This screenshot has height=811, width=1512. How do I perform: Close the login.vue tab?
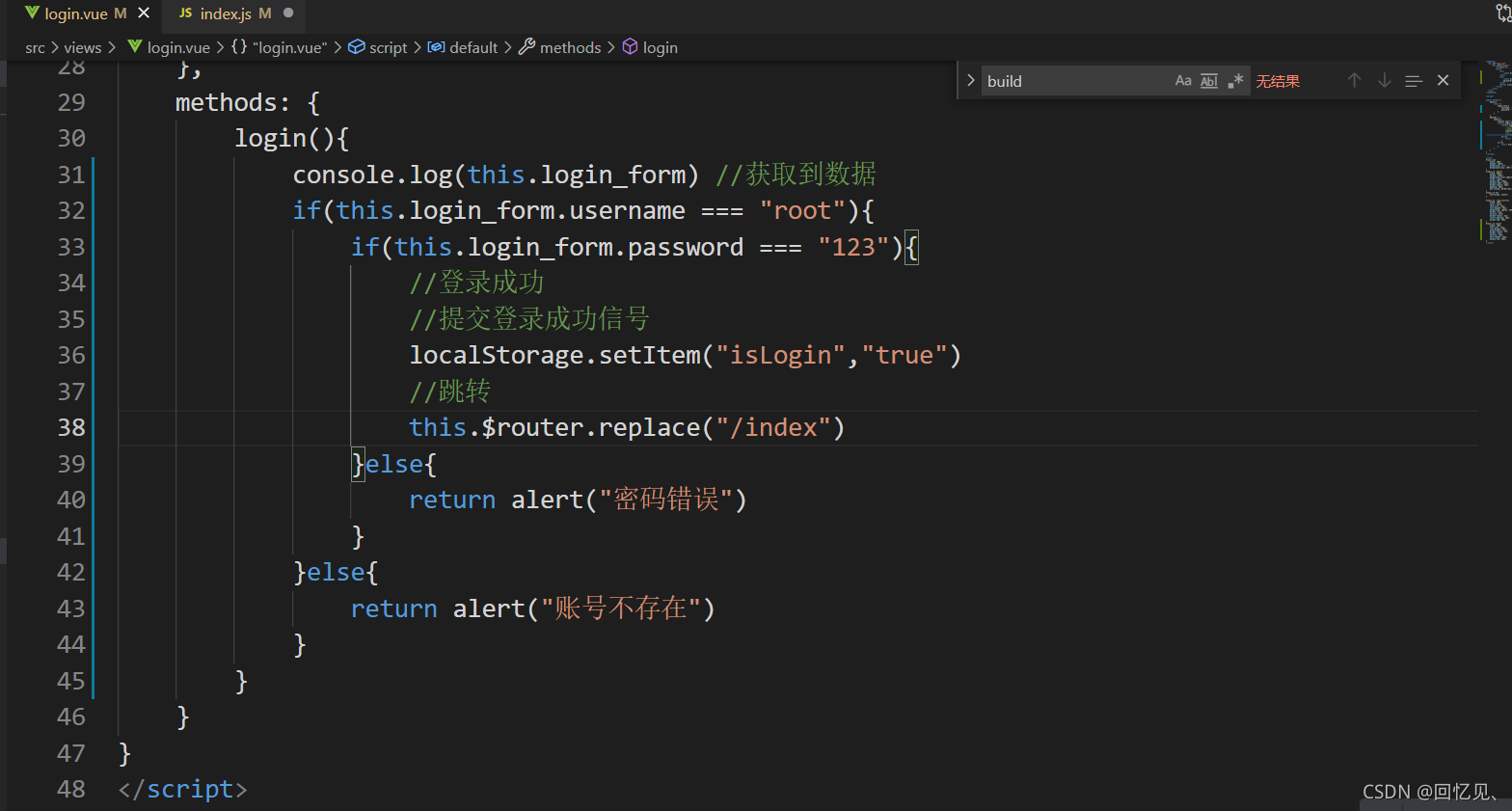pos(144,14)
